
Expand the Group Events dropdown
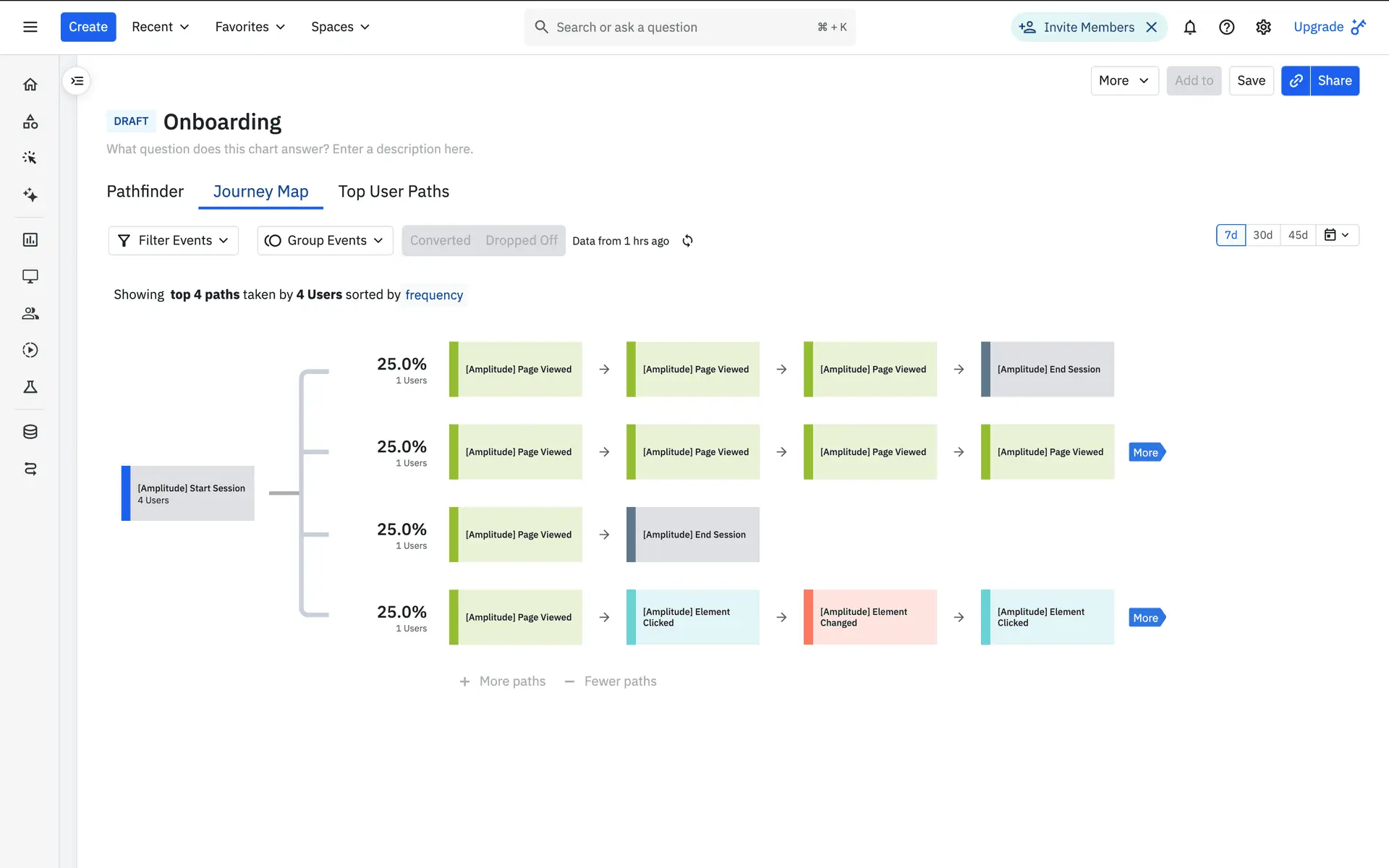(x=325, y=241)
